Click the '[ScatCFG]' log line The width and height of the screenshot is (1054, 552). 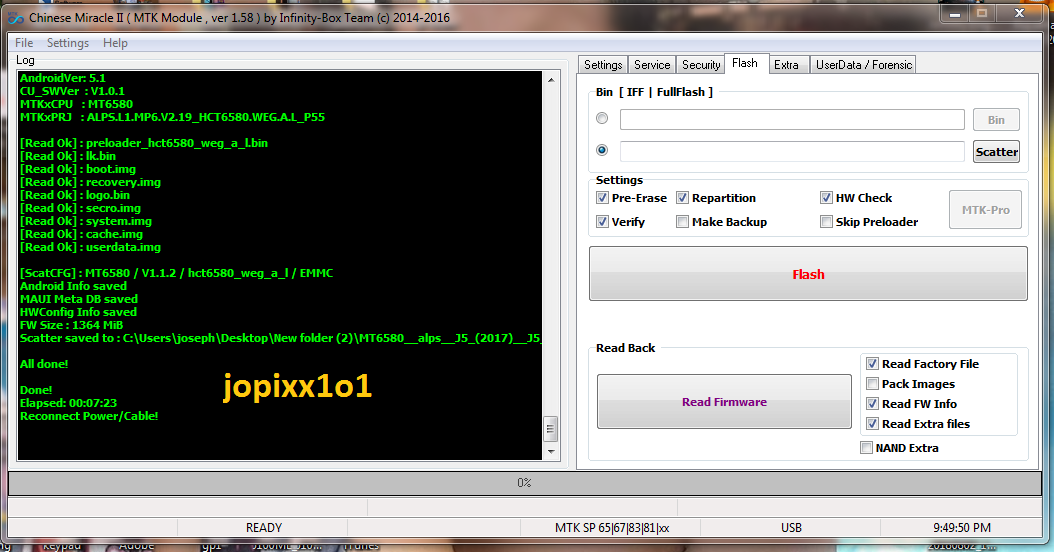click(176, 273)
